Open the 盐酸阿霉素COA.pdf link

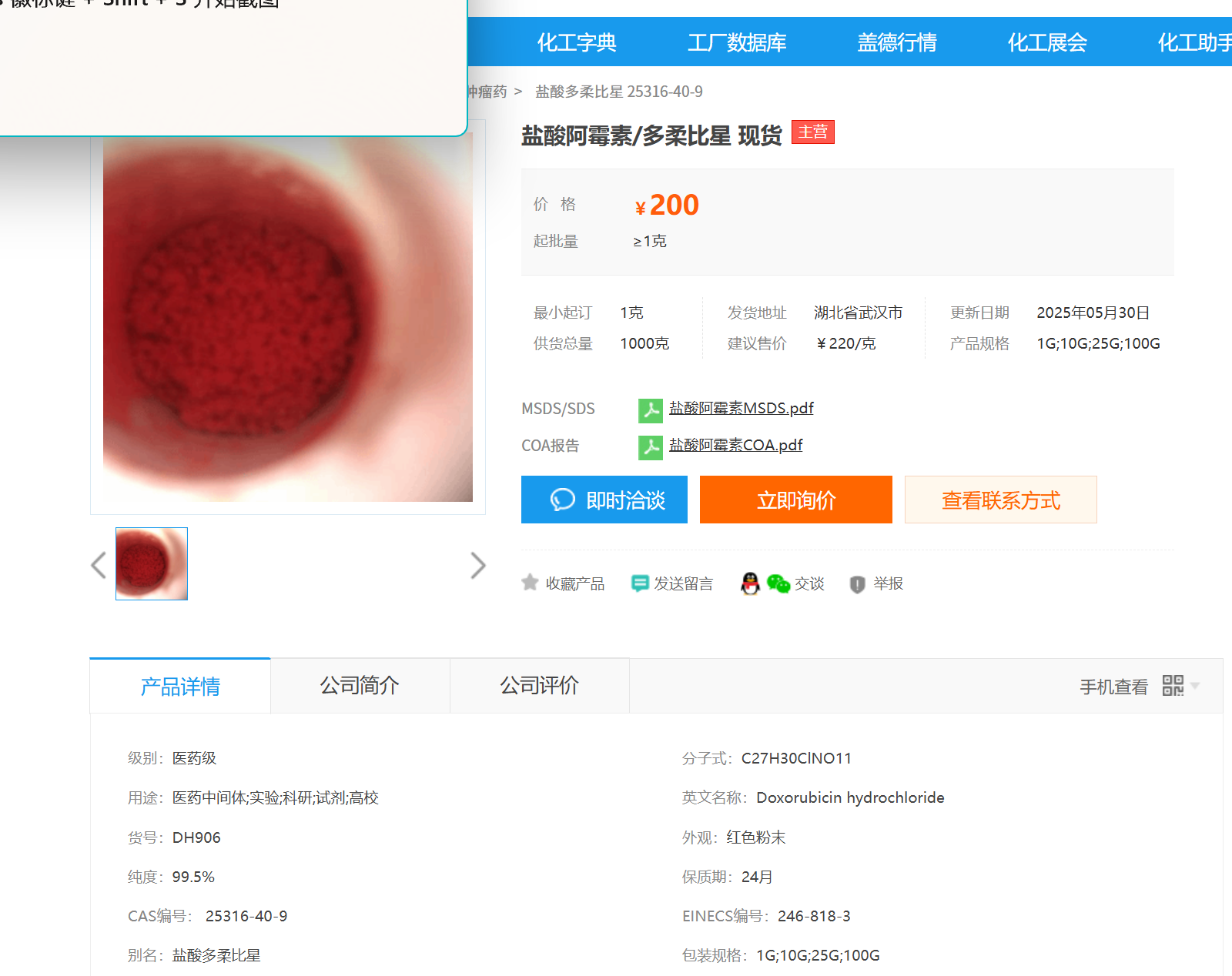pyautogui.click(x=735, y=445)
